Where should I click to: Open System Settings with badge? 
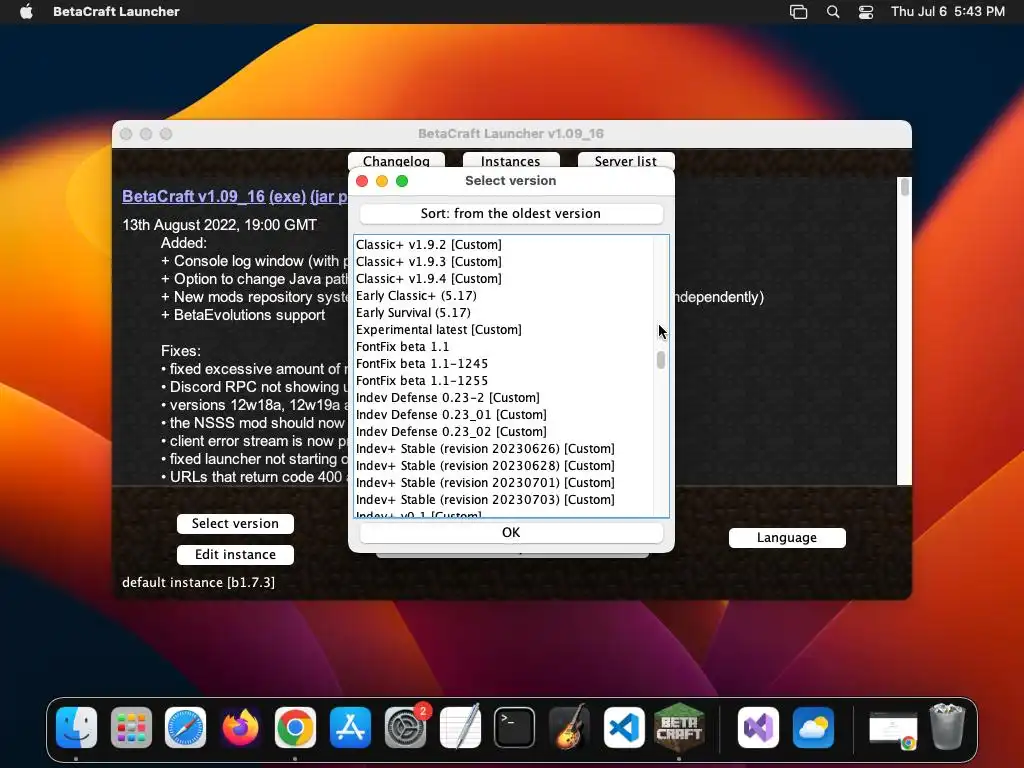point(405,727)
